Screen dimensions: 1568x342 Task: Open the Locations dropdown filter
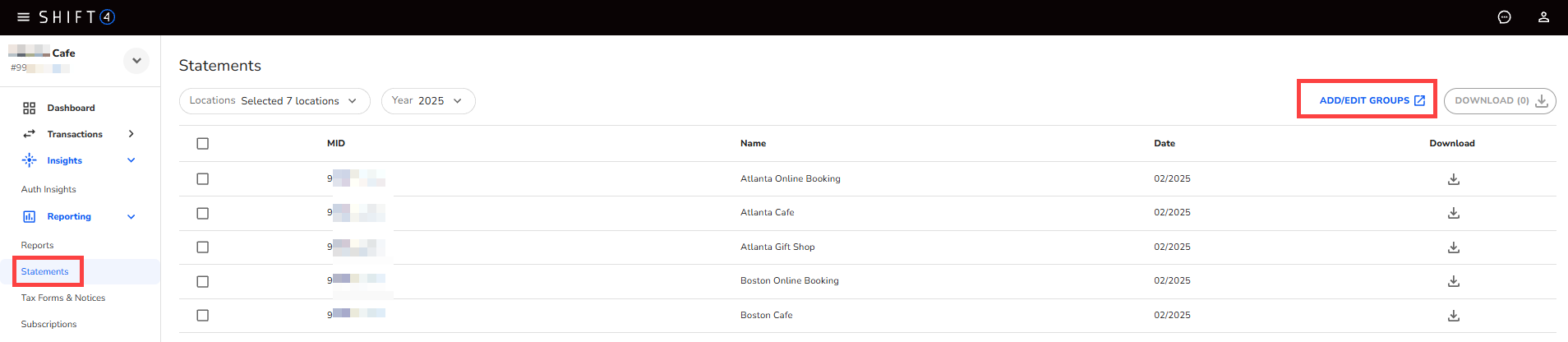274,101
